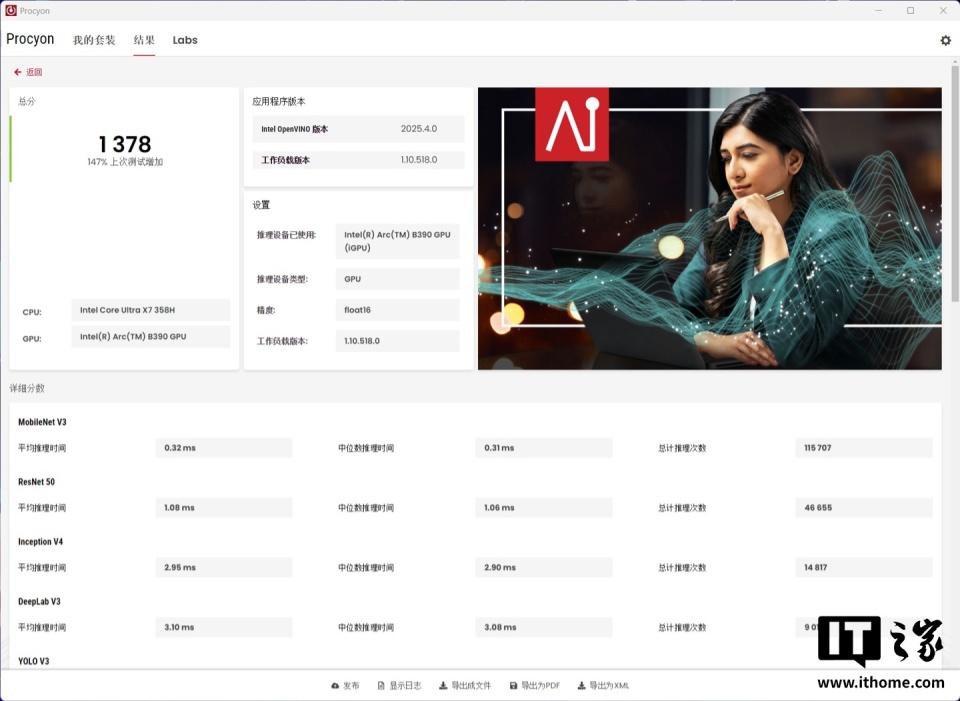Click the export as file download icon
The width and height of the screenshot is (960, 701).
pos(443,686)
